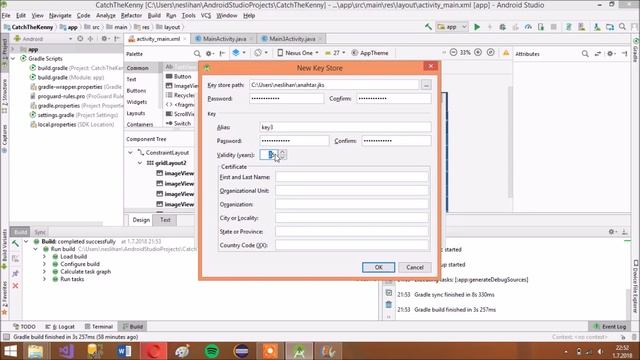
Task: Select the Layouts palette category
Action: tap(136, 113)
